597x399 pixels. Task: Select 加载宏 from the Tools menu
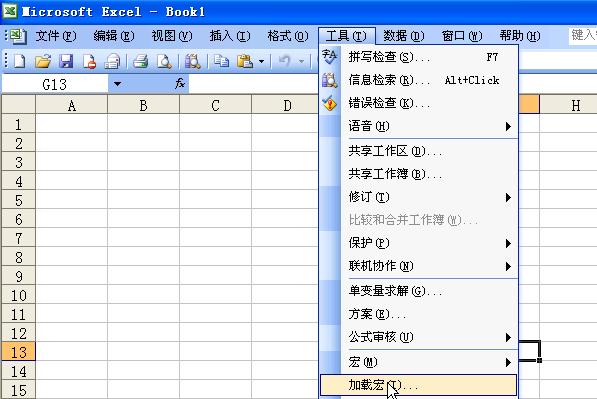[x=419, y=385]
